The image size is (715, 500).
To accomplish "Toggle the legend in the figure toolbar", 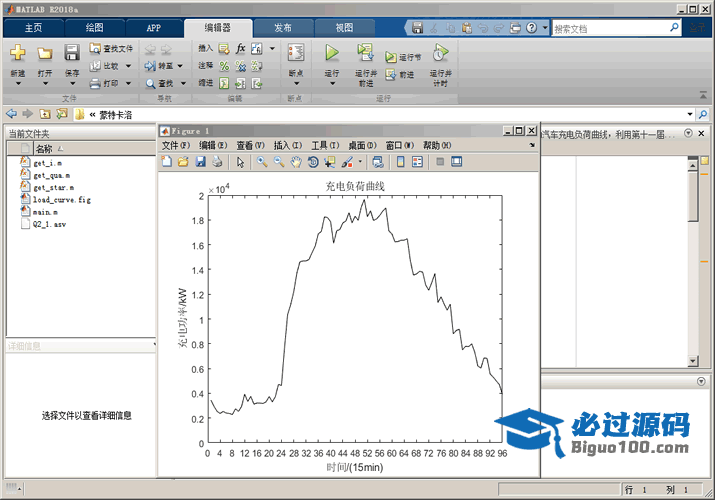I will (x=416, y=161).
